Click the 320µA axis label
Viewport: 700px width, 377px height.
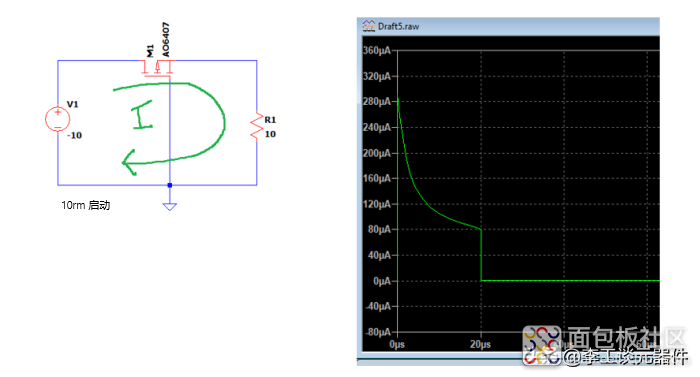(377, 76)
